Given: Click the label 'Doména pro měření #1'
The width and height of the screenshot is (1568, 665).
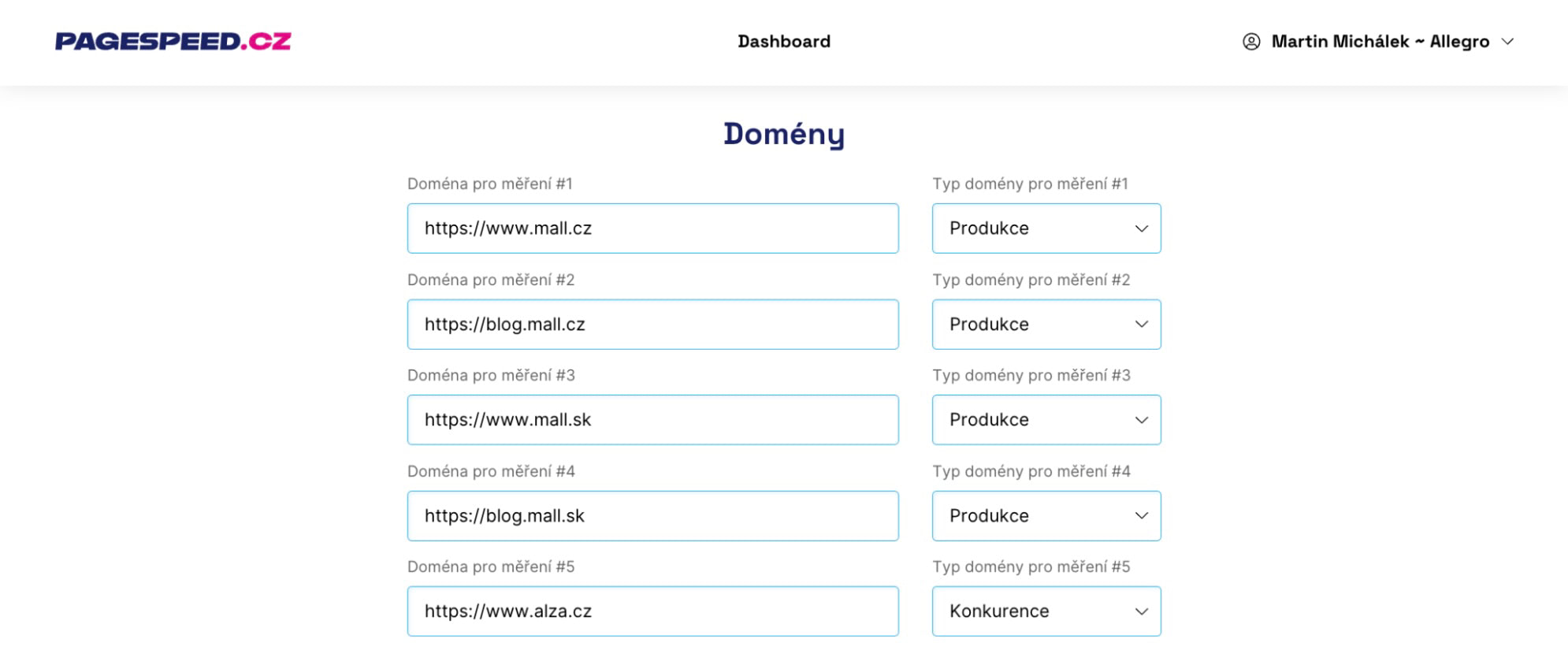Looking at the screenshot, I should [x=490, y=184].
